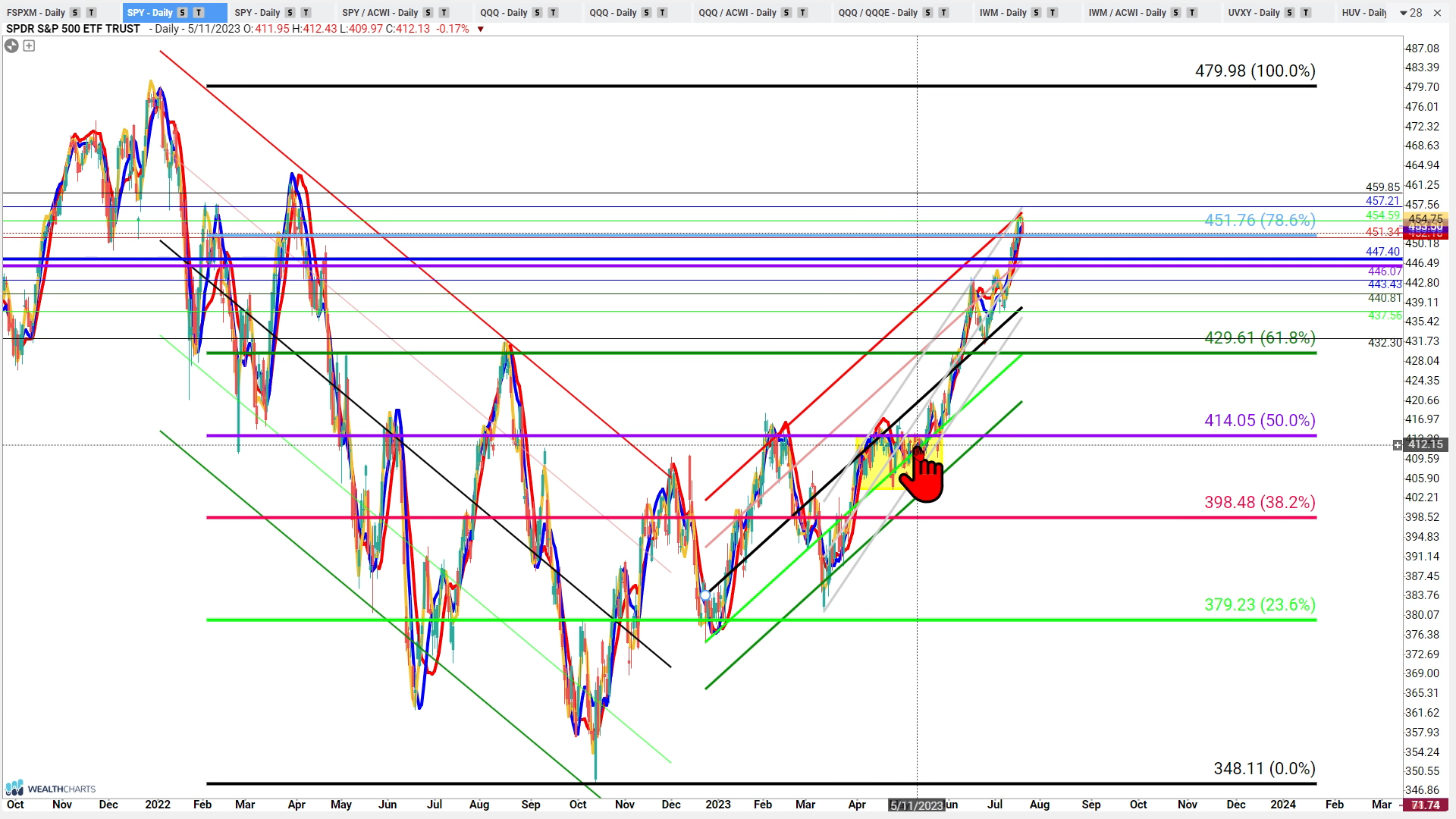Viewport: 1456px width, 819px height.
Task: Click the 459.85 horizontal line price label
Action: (1382, 187)
